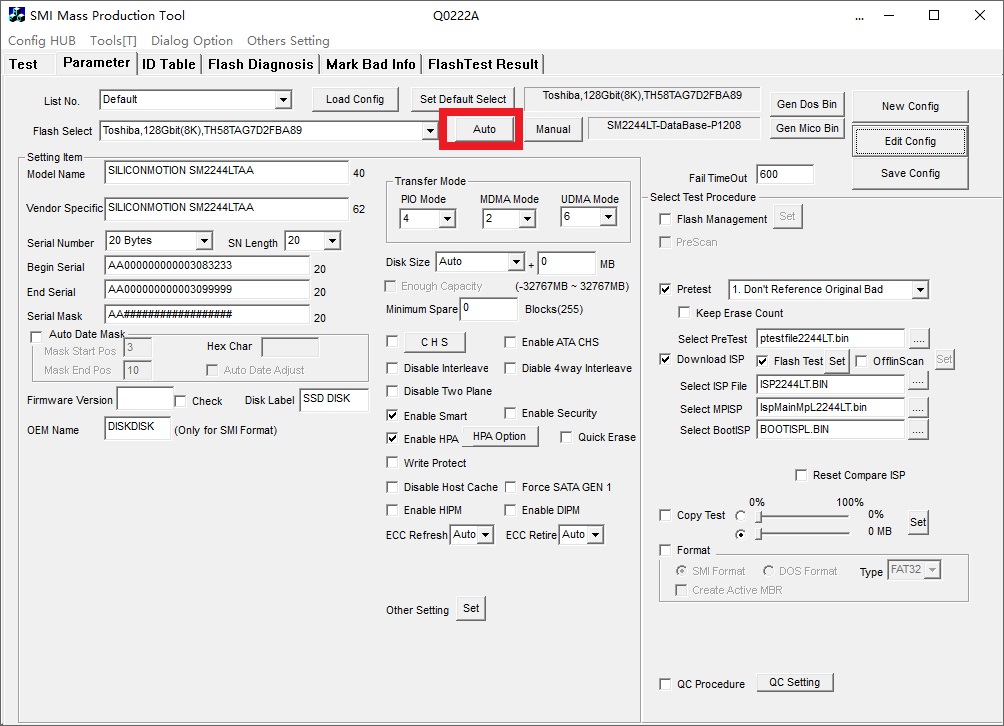Enable the Write Protect checkbox
The image size is (1004, 726).
point(392,463)
